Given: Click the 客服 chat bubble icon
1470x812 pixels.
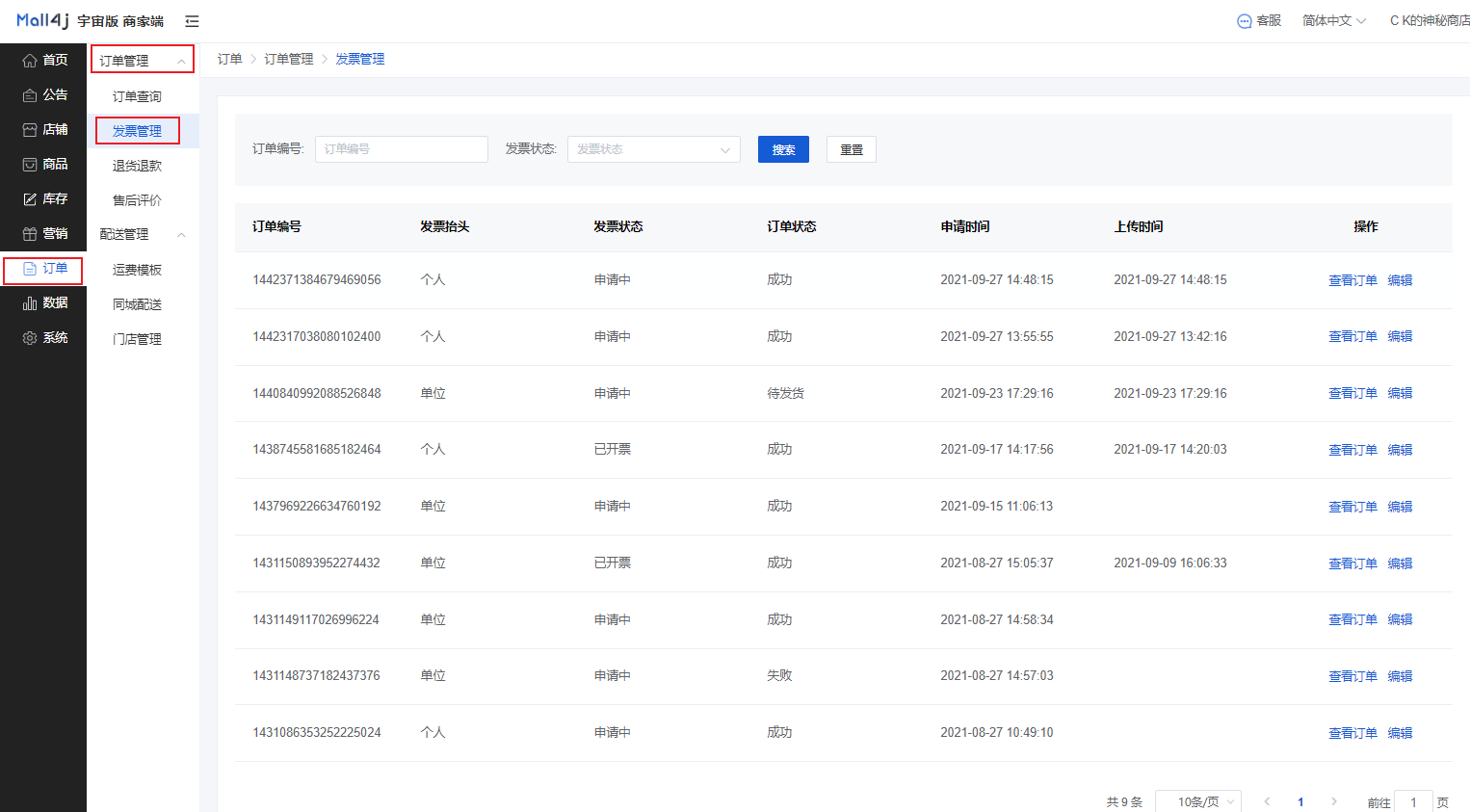Looking at the screenshot, I should (1245, 21).
